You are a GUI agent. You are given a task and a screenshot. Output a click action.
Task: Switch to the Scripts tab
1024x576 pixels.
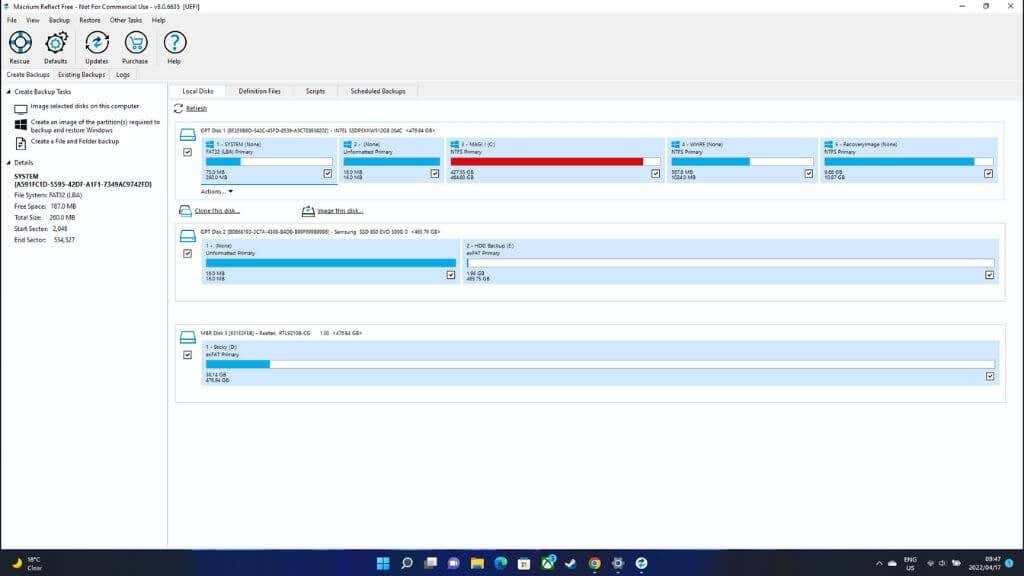click(315, 91)
